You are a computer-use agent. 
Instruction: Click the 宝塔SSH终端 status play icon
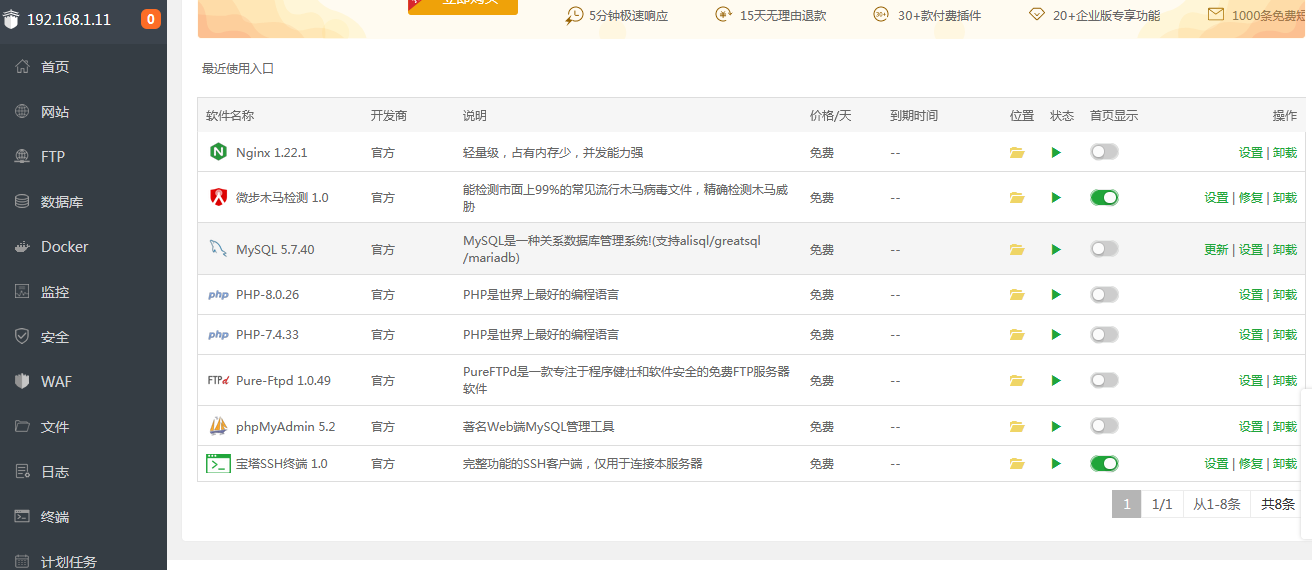click(1056, 464)
